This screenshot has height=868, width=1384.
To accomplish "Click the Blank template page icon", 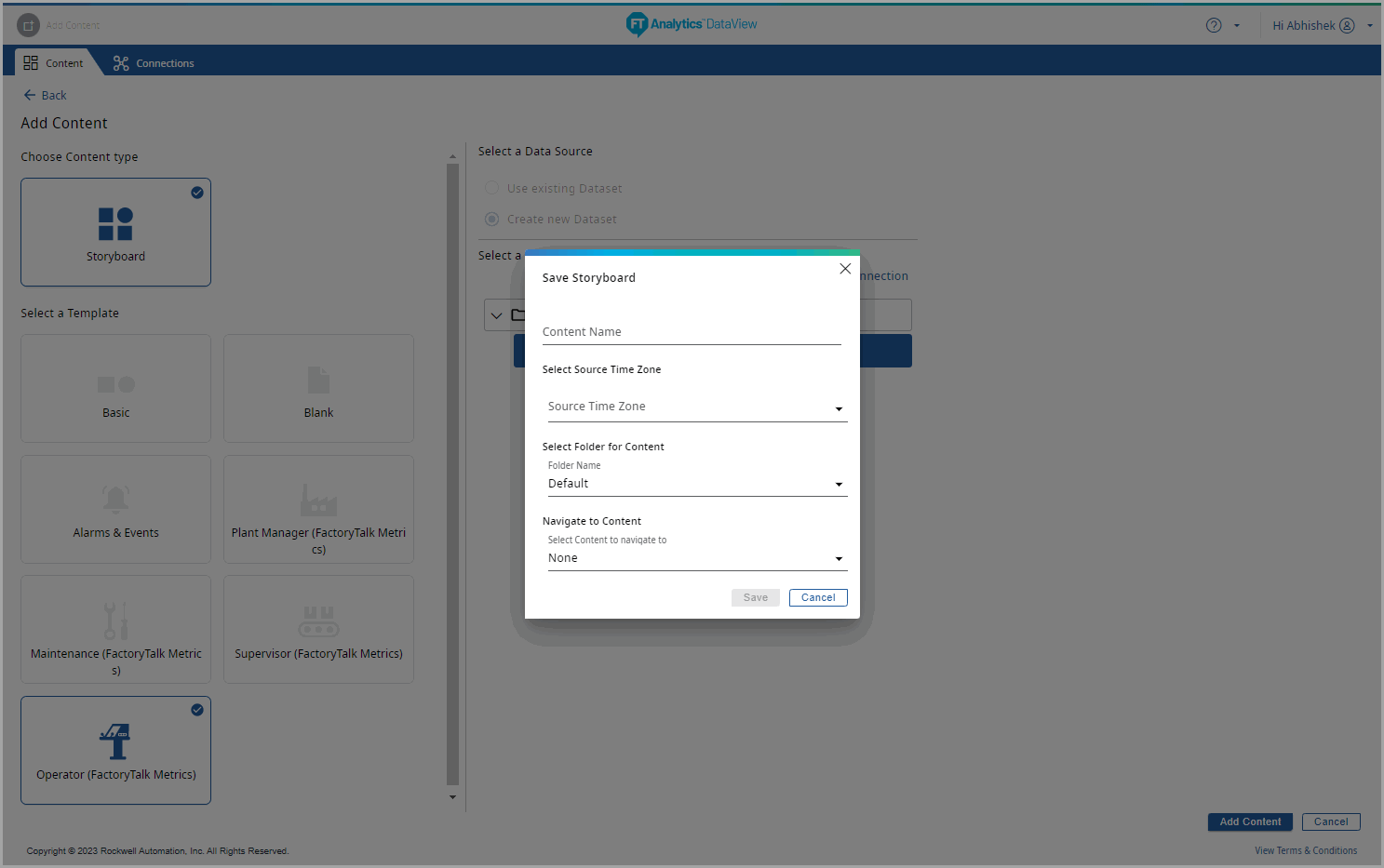I will click(x=318, y=380).
